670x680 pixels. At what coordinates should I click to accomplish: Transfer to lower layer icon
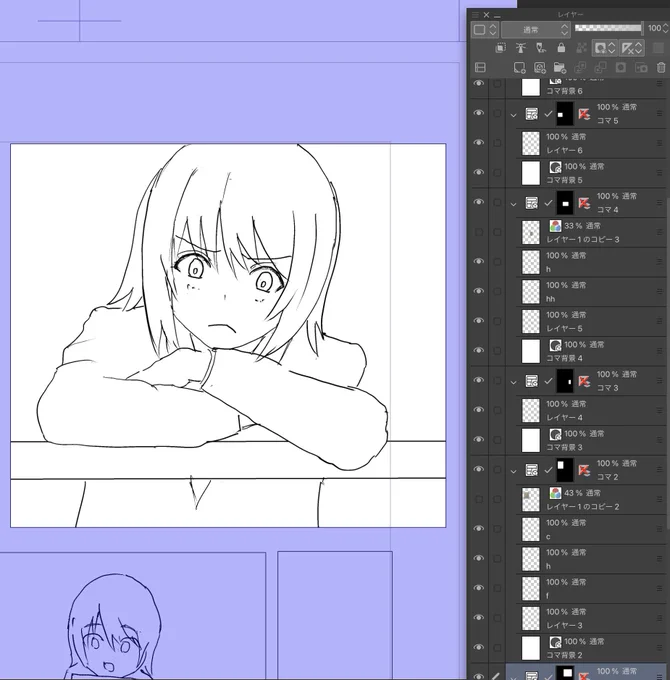[580, 68]
